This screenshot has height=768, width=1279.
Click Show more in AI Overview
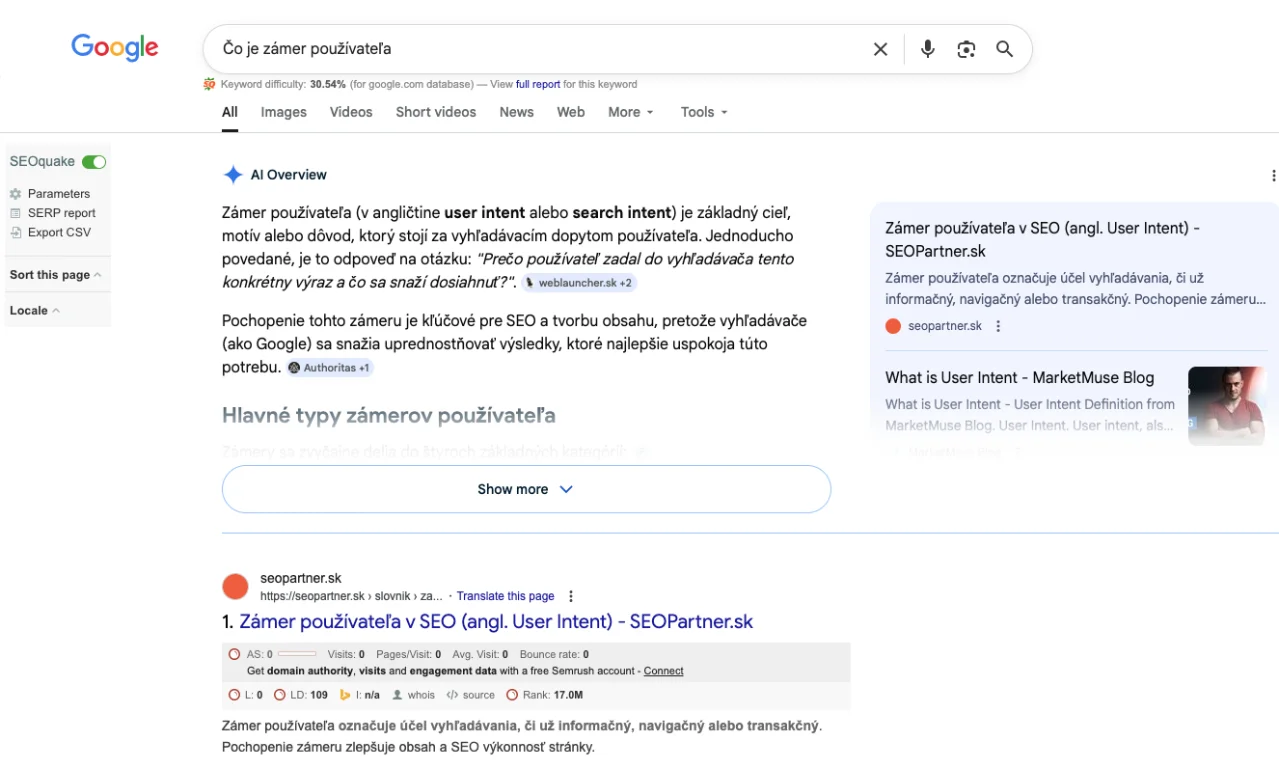526,489
